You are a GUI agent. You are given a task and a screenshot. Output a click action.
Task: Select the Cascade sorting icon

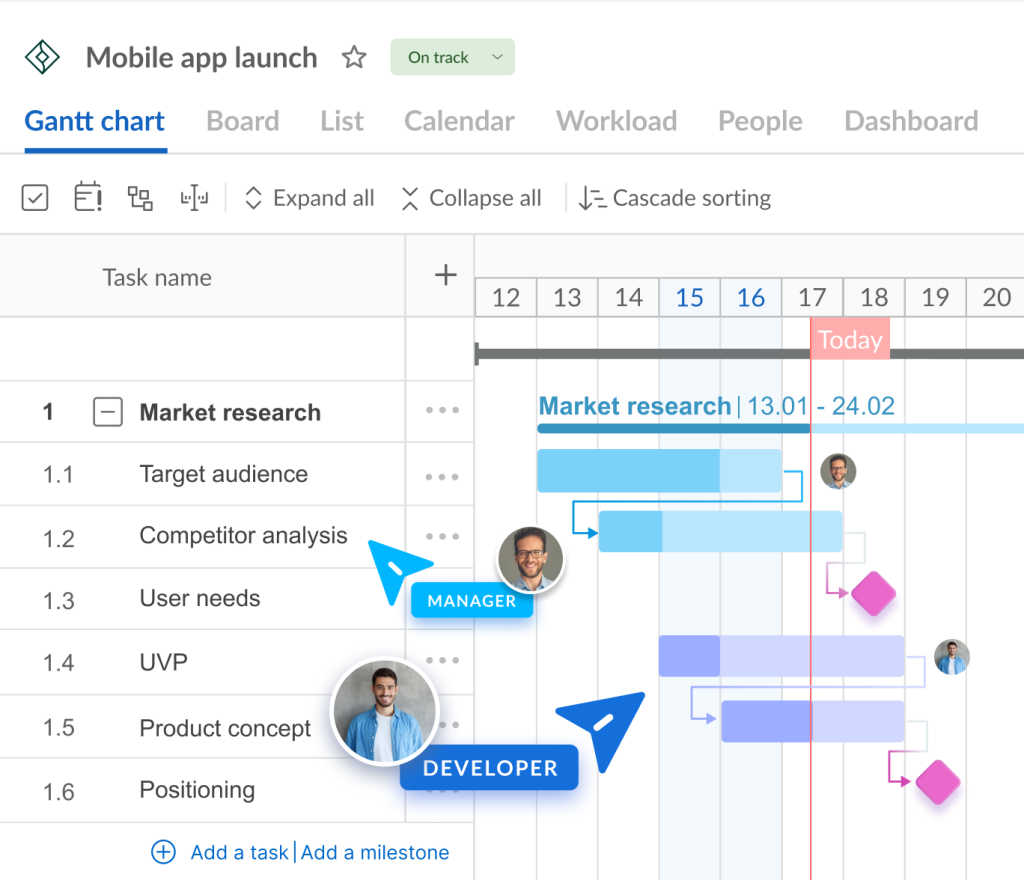coord(590,198)
